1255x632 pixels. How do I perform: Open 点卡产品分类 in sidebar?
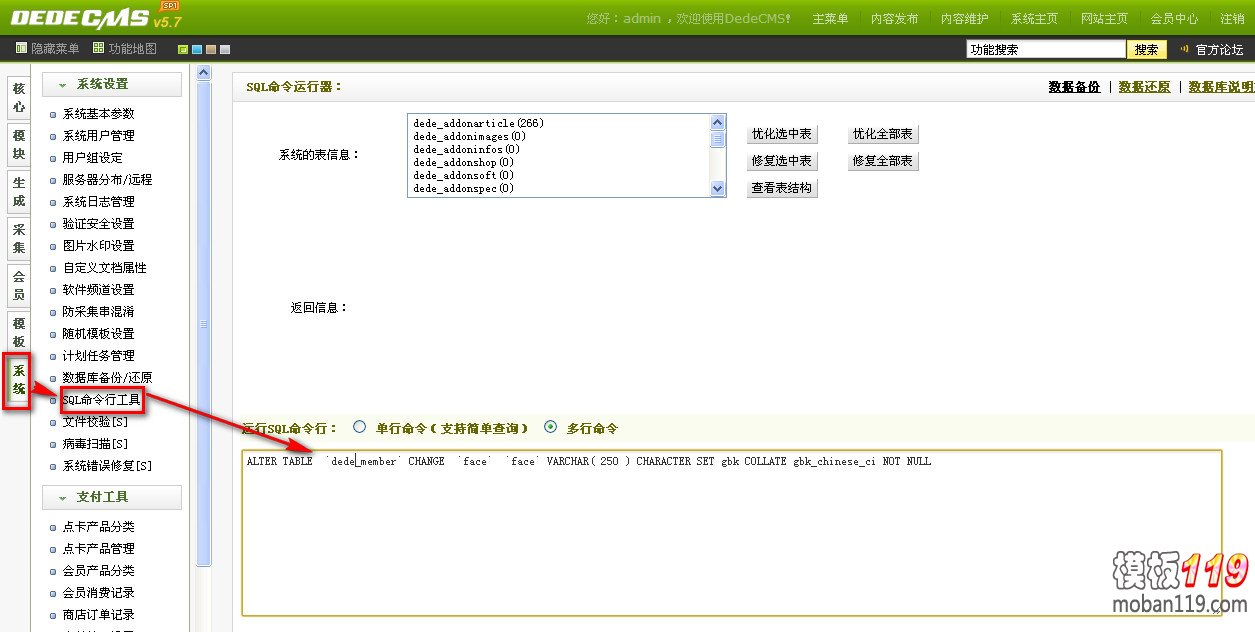[98, 527]
